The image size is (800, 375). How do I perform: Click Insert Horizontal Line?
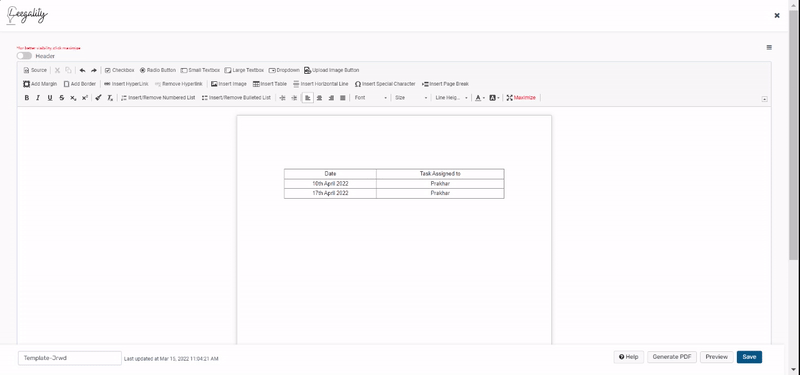click(x=320, y=84)
